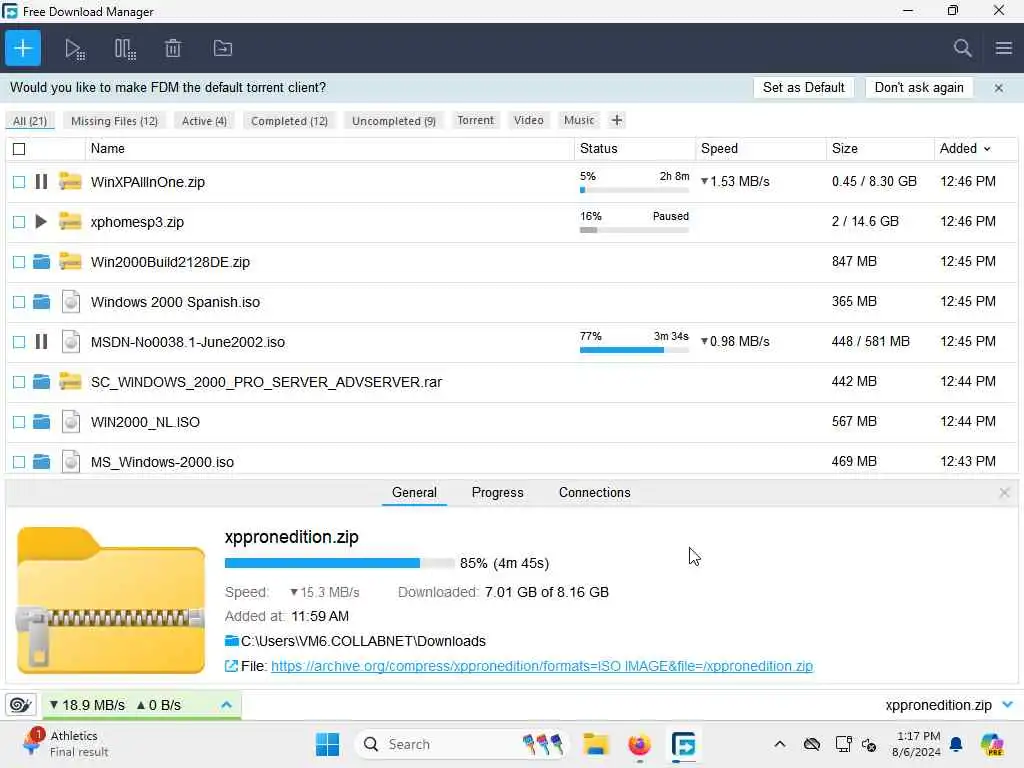Sort by the Added column header
1024x768 pixels.
pyautogui.click(x=965, y=148)
